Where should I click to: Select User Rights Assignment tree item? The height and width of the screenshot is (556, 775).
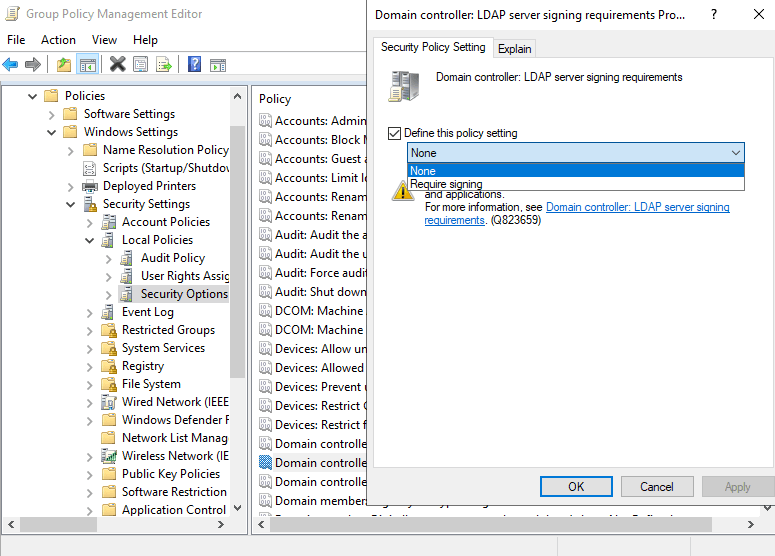(184, 276)
